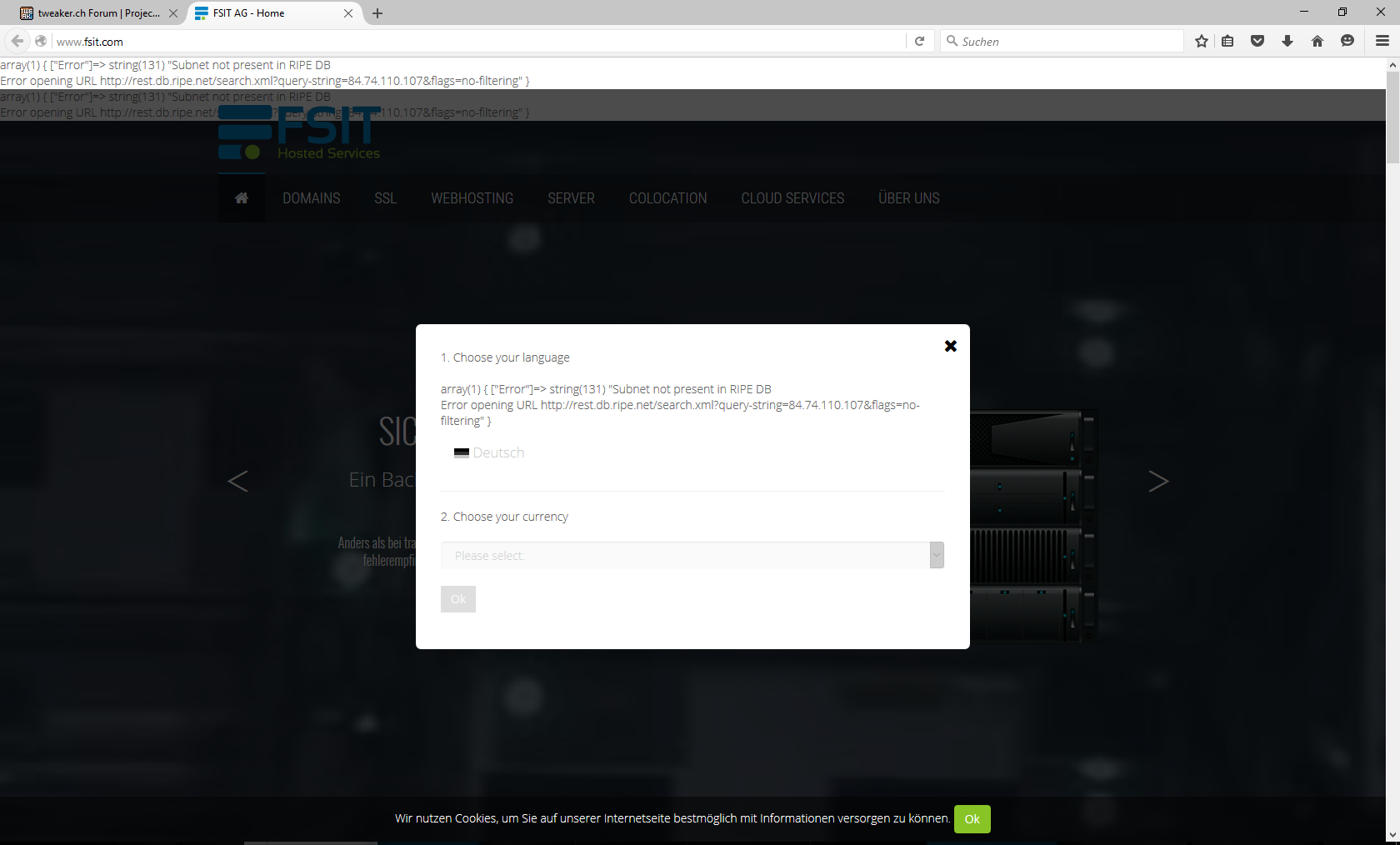This screenshot has height=845, width=1400.
Task: Open a new browser tab
Action: tap(377, 13)
